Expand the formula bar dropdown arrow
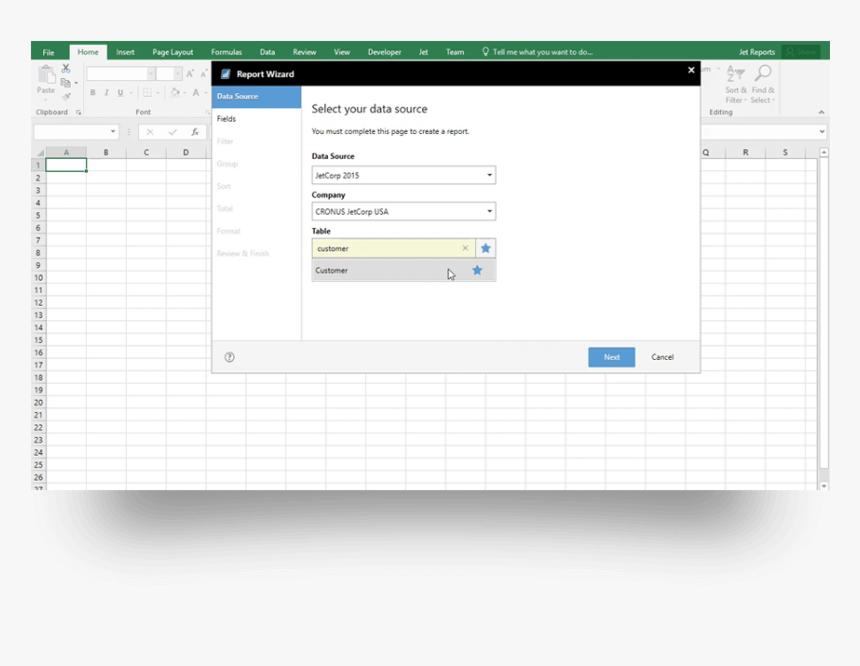Viewport: 860px width, 666px height. (822, 132)
